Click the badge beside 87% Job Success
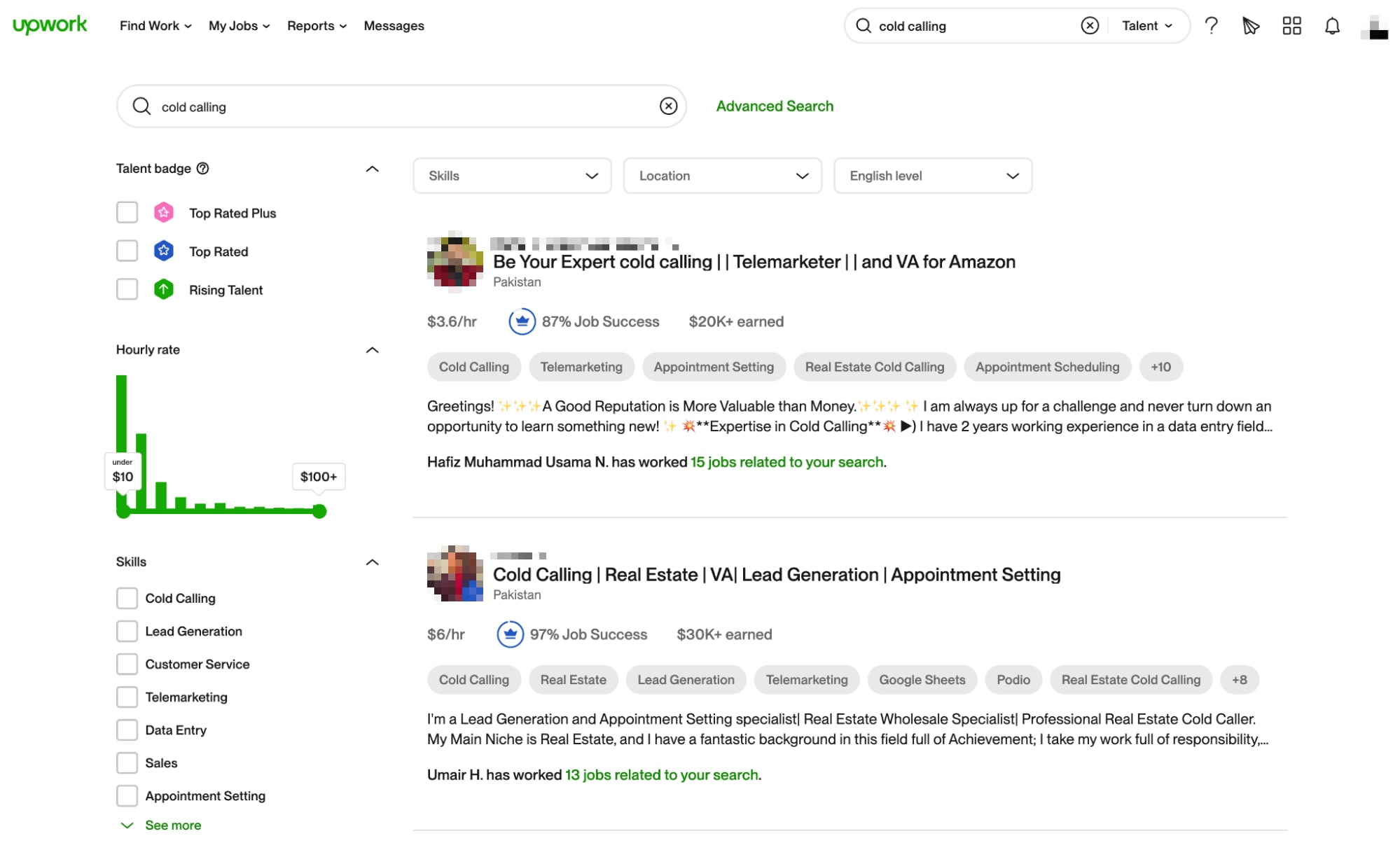This screenshot has height=843, width=1400. pos(522,321)
